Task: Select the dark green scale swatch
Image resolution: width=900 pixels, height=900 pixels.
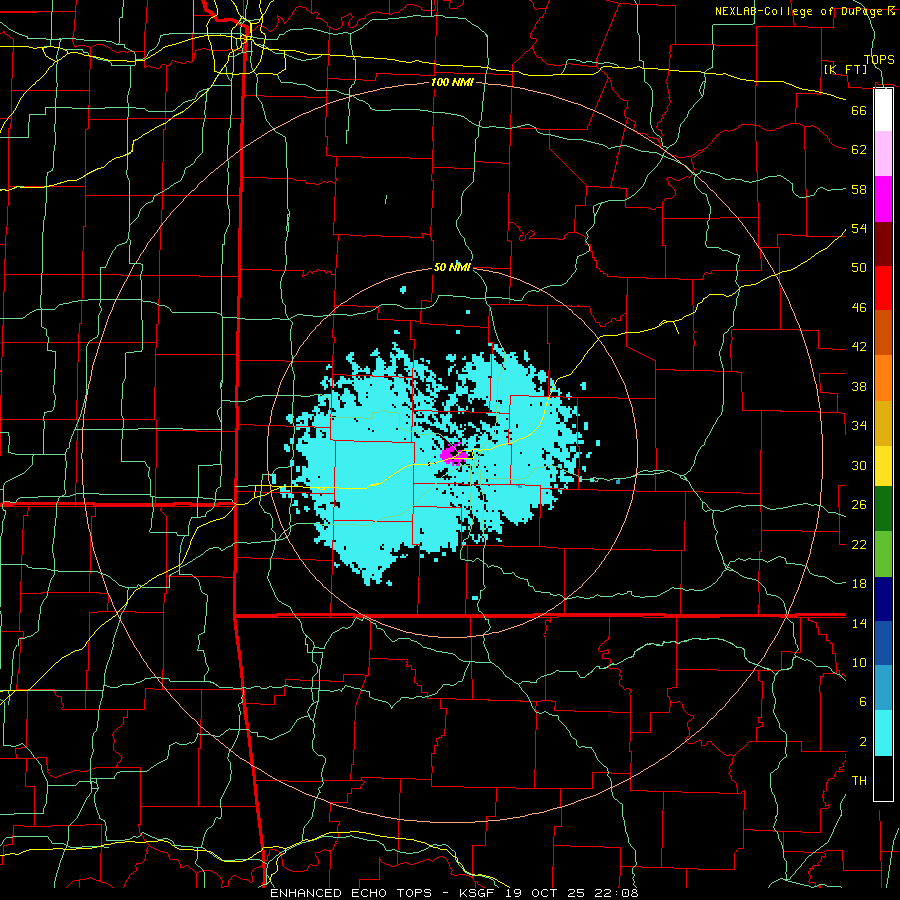Action: coord(883,509)
